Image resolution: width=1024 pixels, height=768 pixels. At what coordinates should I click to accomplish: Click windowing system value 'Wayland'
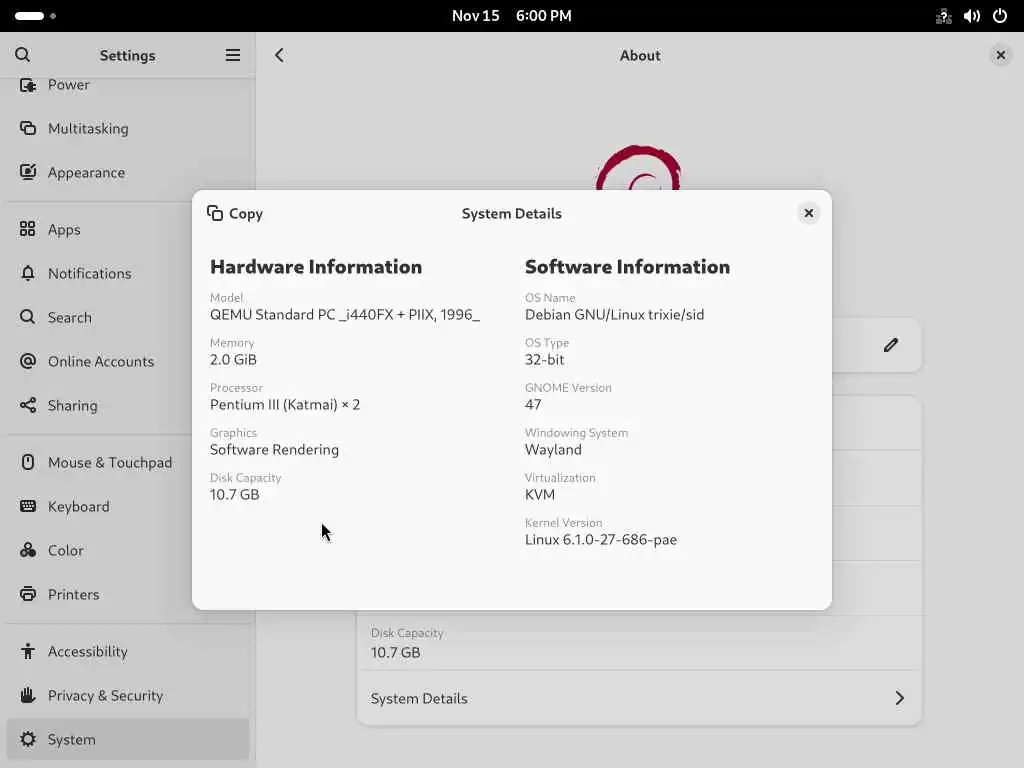553,449
